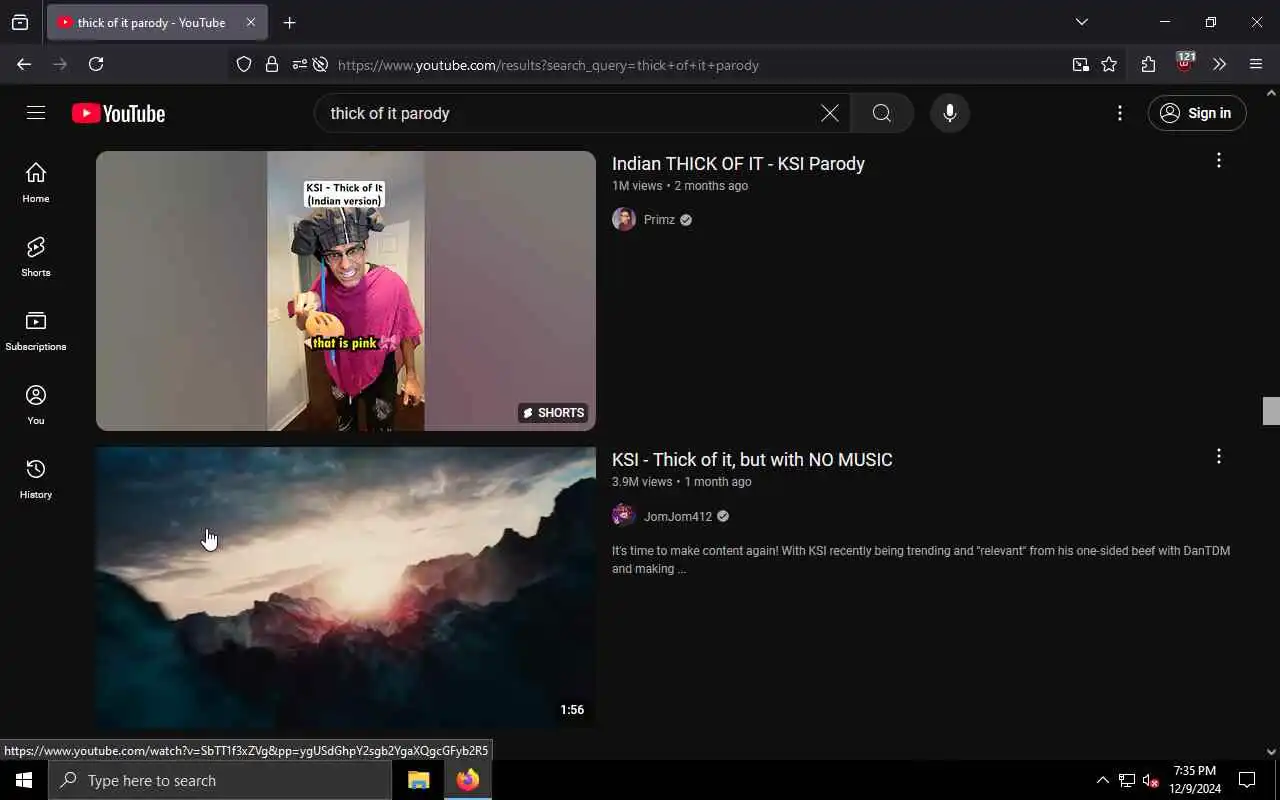Open the Firefox extensions puzzle icon
This screenshot has height=800, width=1280.
click(x=1148, y=65)
